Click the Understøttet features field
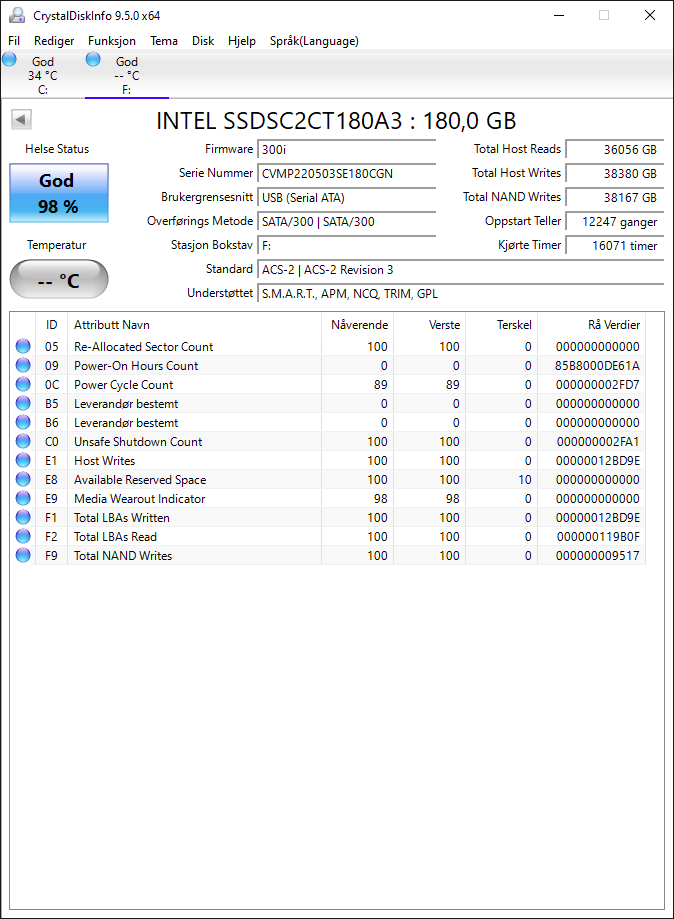 (461, 294)
